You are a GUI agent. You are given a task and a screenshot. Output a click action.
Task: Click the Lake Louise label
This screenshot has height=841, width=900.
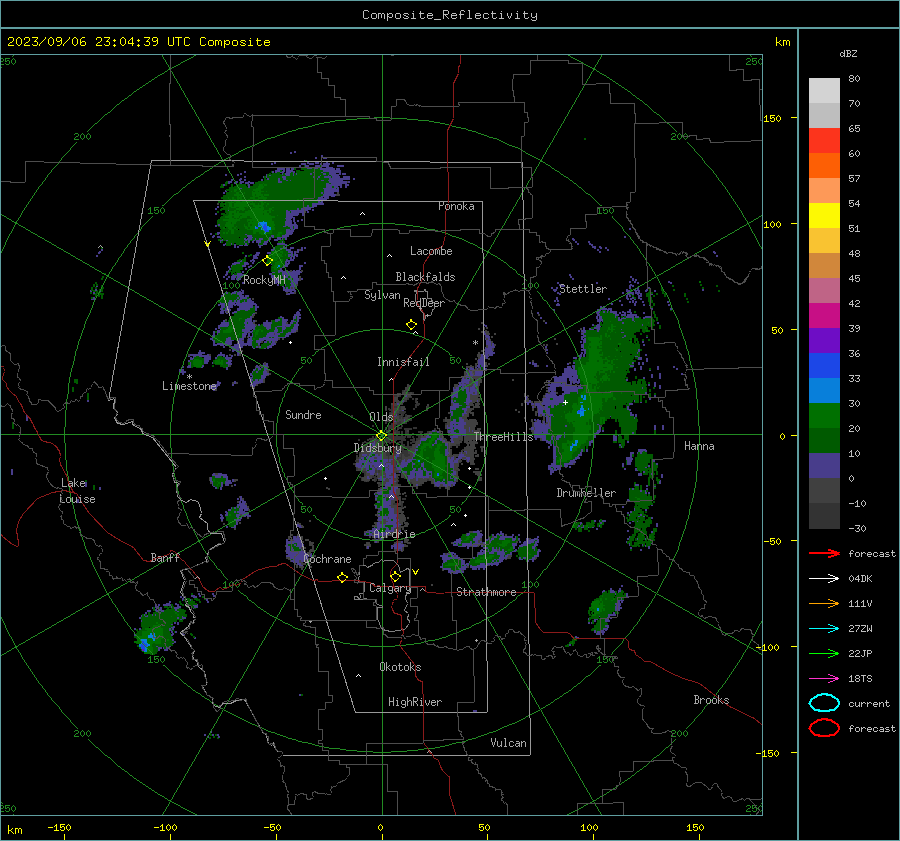click(77, 491)
